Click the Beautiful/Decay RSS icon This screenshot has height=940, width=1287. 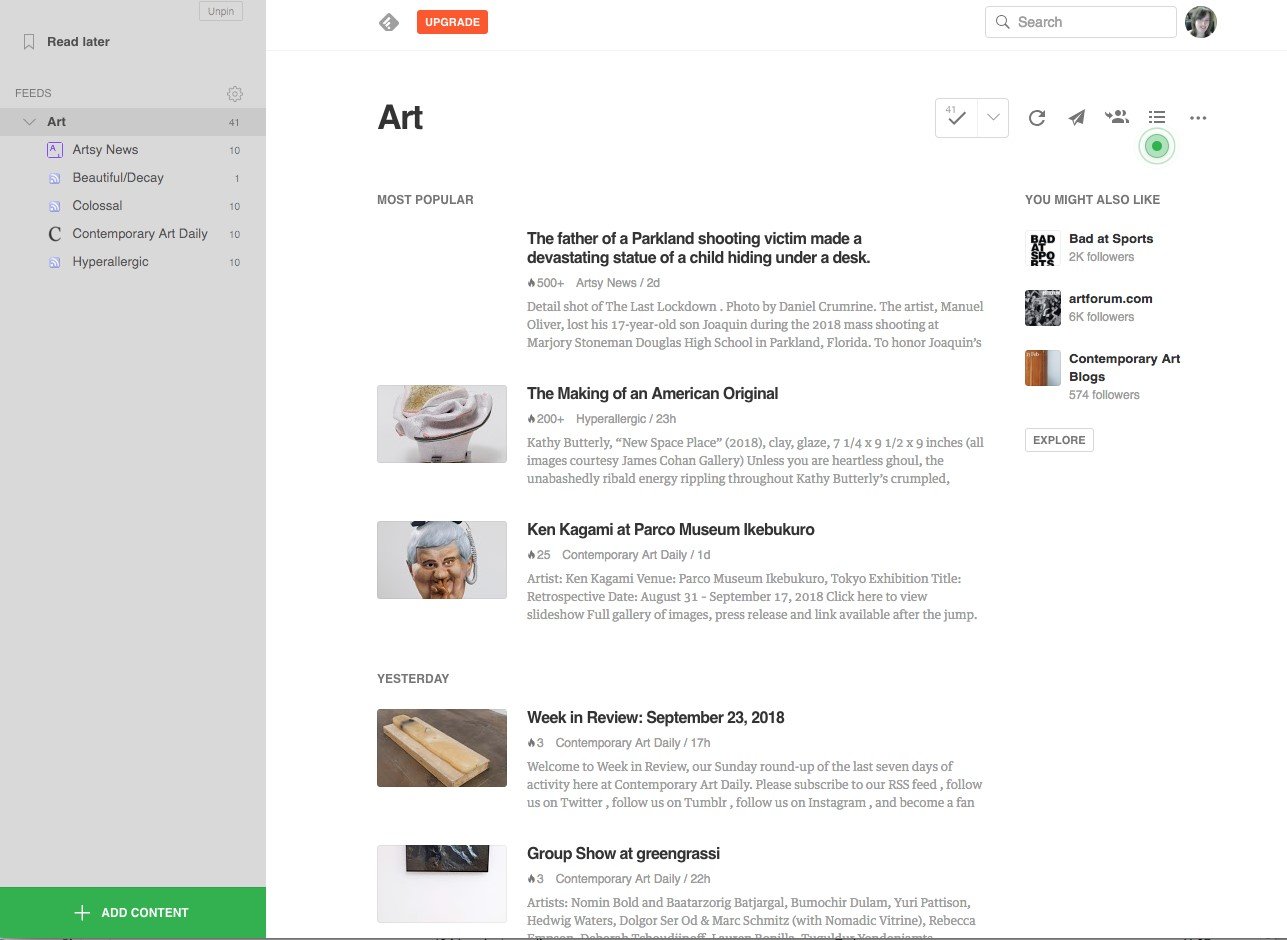pyautogui.click(x=55, y=178)
